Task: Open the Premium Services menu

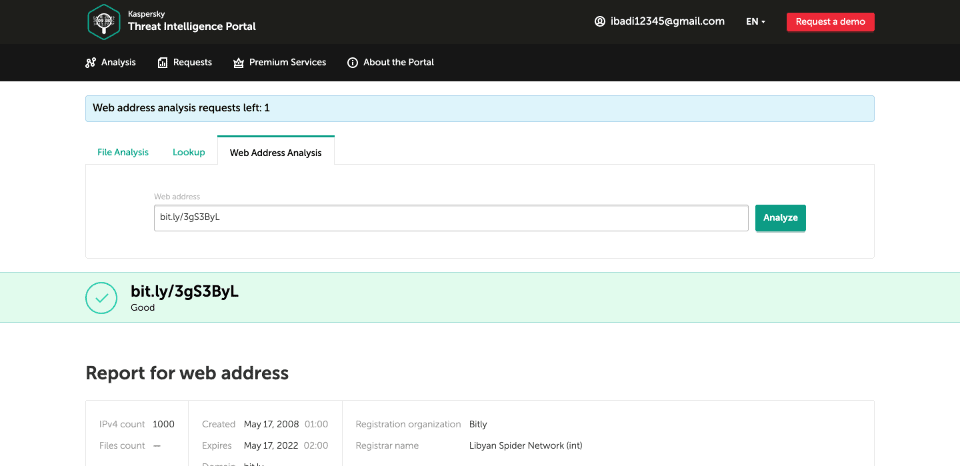Action: [x=279, y=62]
